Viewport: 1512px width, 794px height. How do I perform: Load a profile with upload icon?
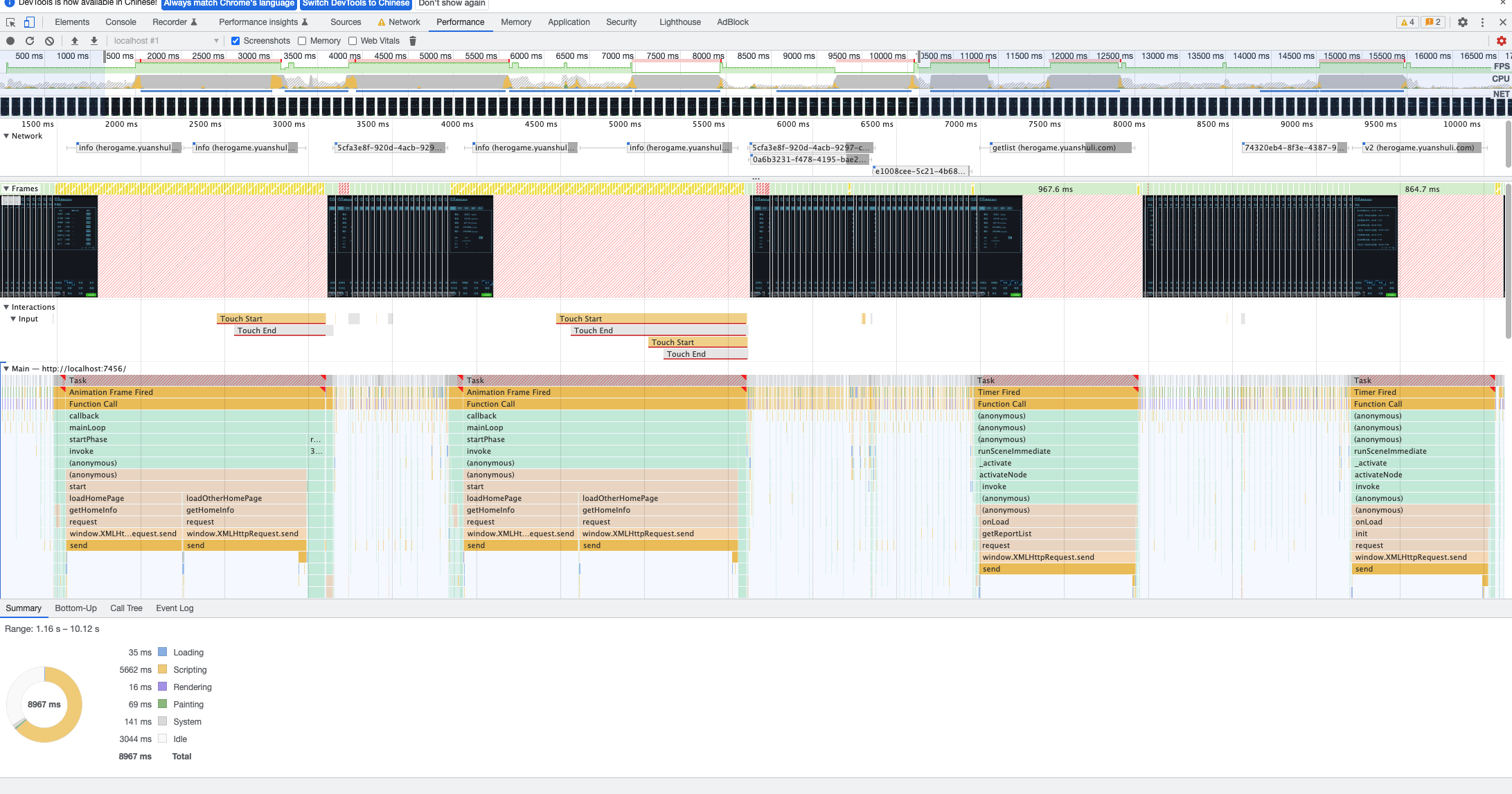pos(75,41)
